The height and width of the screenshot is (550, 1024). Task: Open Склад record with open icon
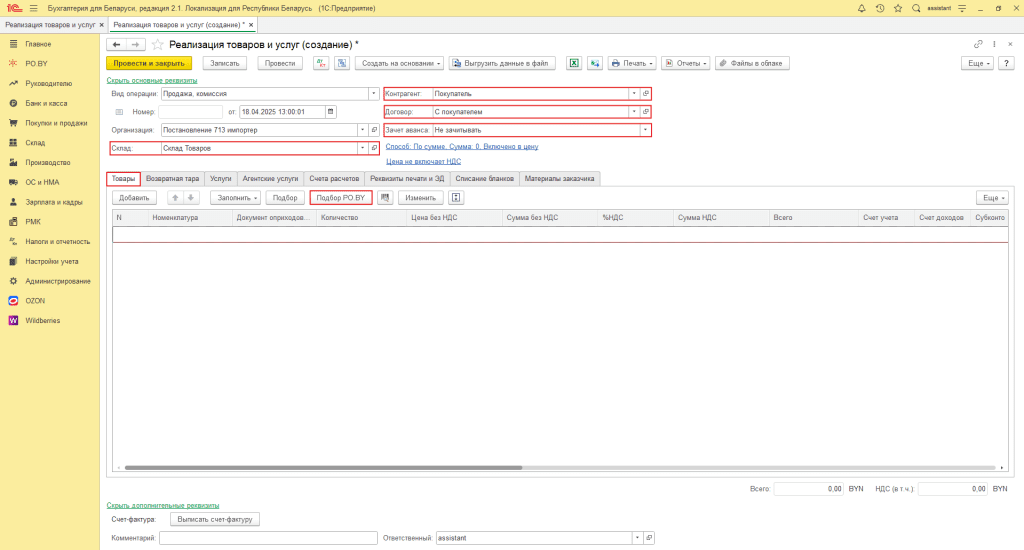[374, 148]
